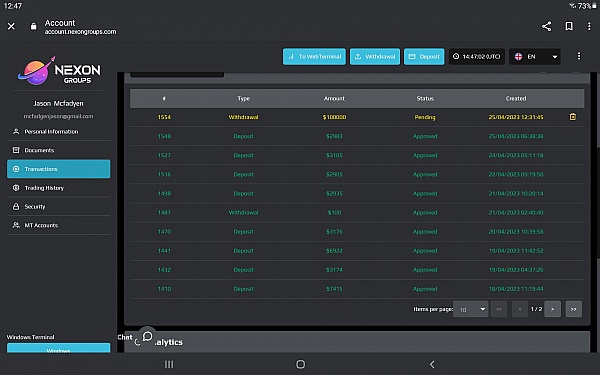Click the $100000 withdrawal amount

(334, 117)
